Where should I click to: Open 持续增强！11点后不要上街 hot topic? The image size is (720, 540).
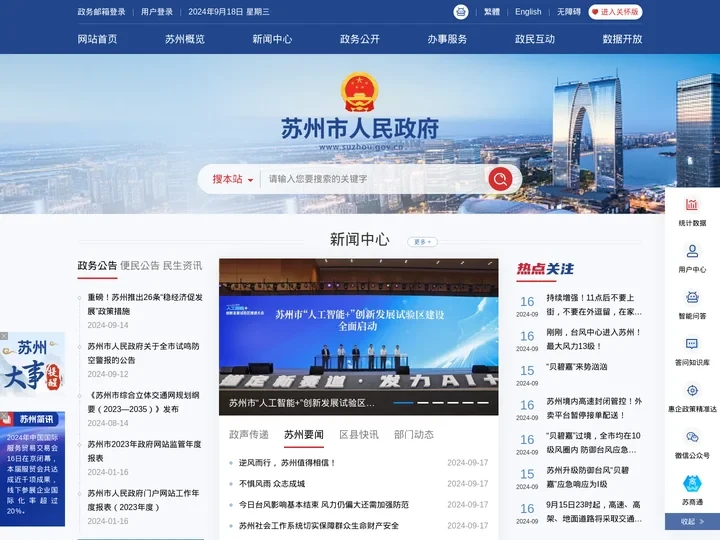[x=594, y=304]
